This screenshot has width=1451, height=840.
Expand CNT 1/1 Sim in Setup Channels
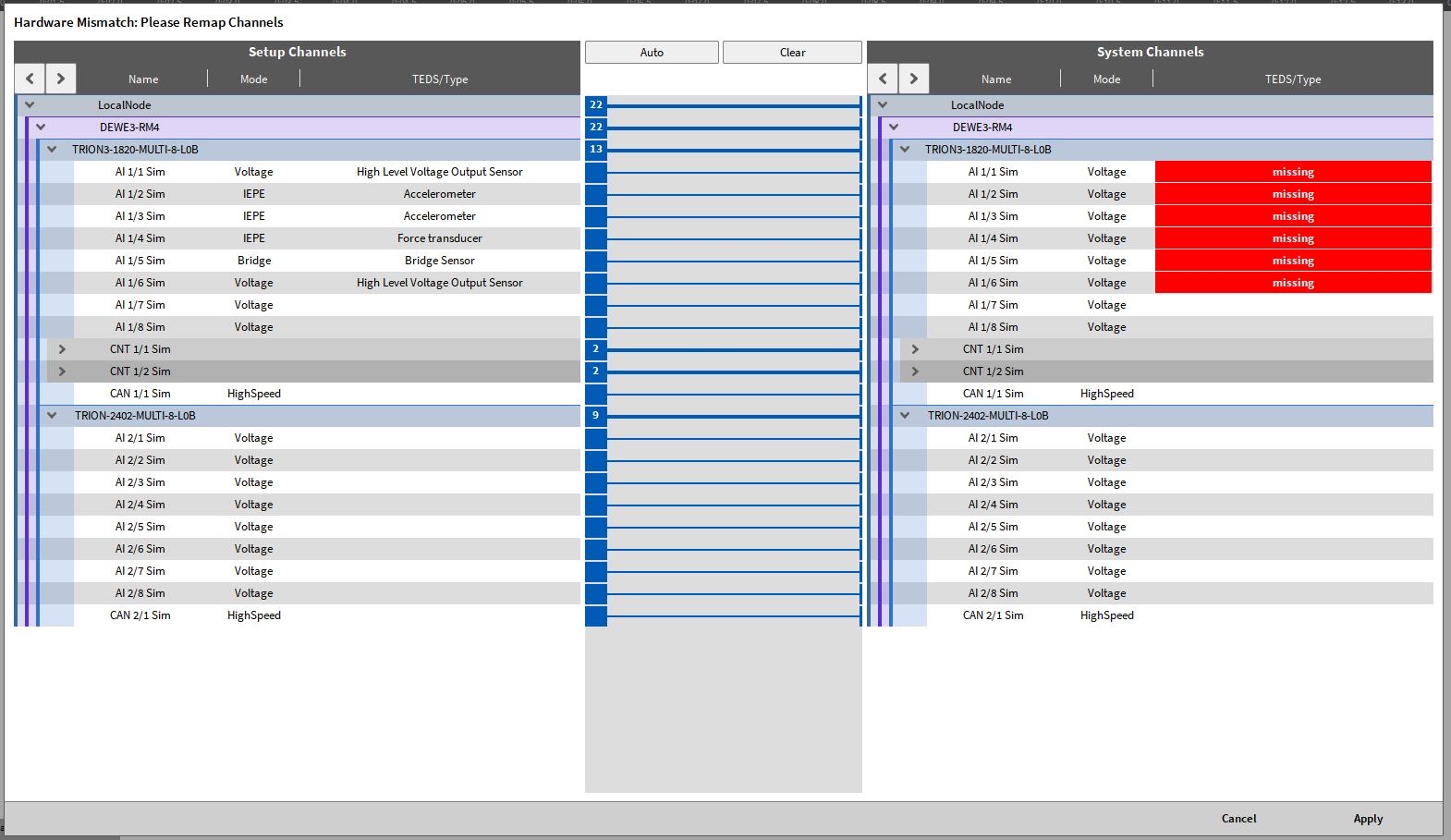62,349
